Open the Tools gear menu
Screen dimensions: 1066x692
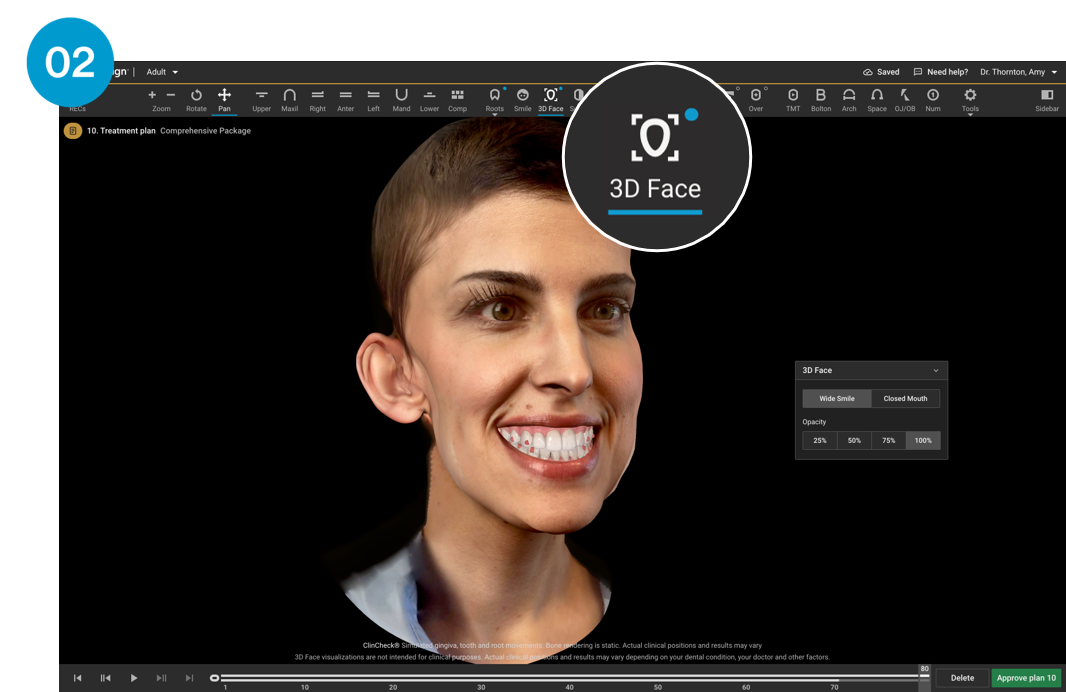coord(970,99)
